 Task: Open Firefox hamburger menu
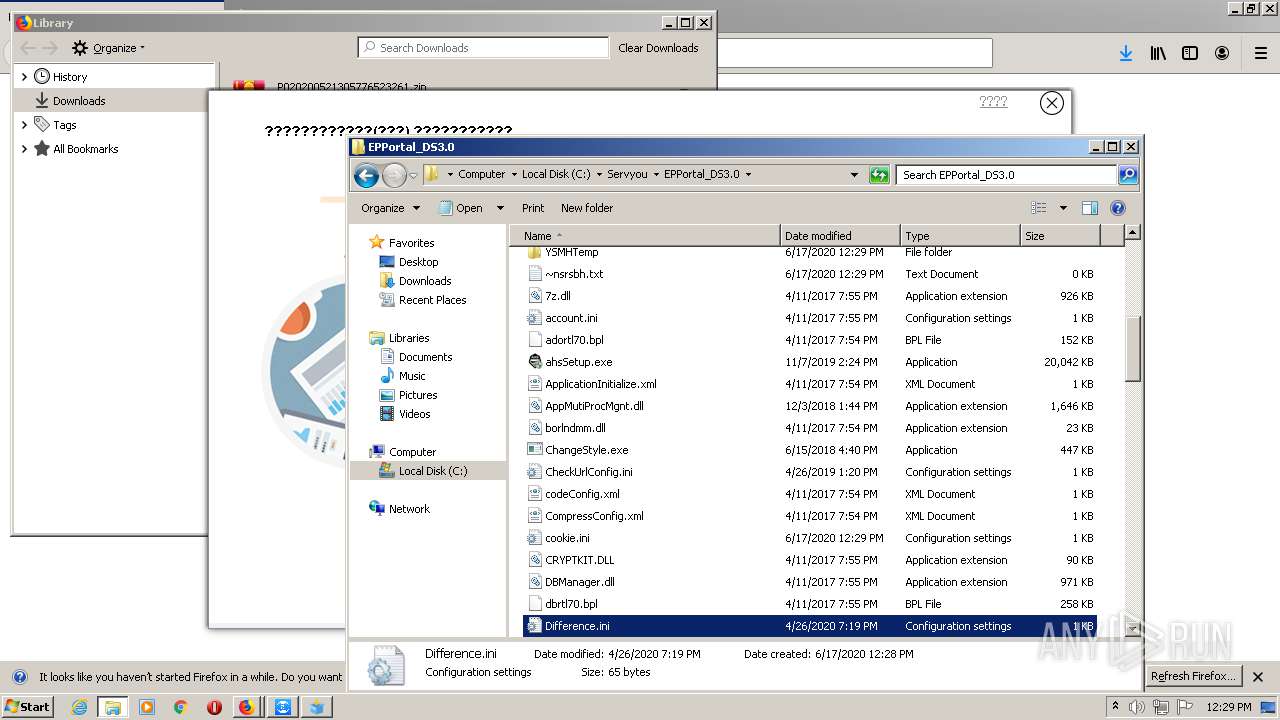point(1261,53)
